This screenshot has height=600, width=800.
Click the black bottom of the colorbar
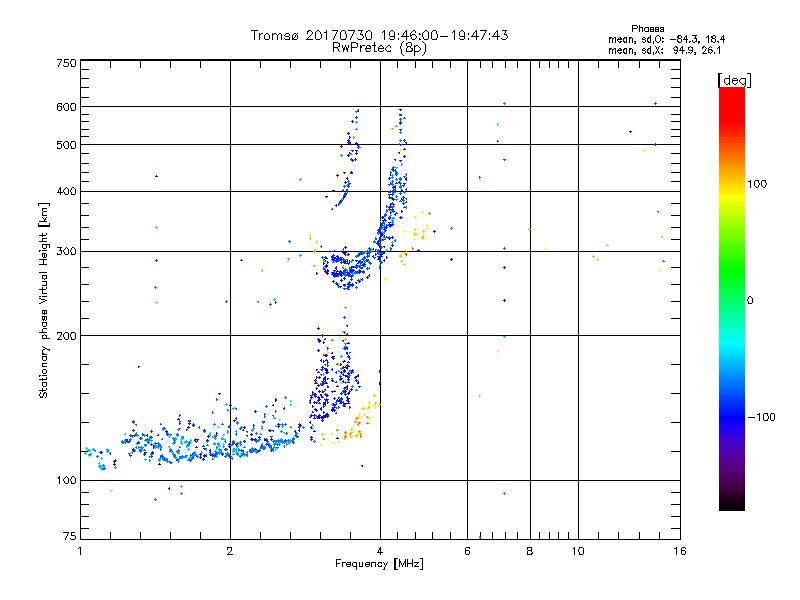click(732, 503)
